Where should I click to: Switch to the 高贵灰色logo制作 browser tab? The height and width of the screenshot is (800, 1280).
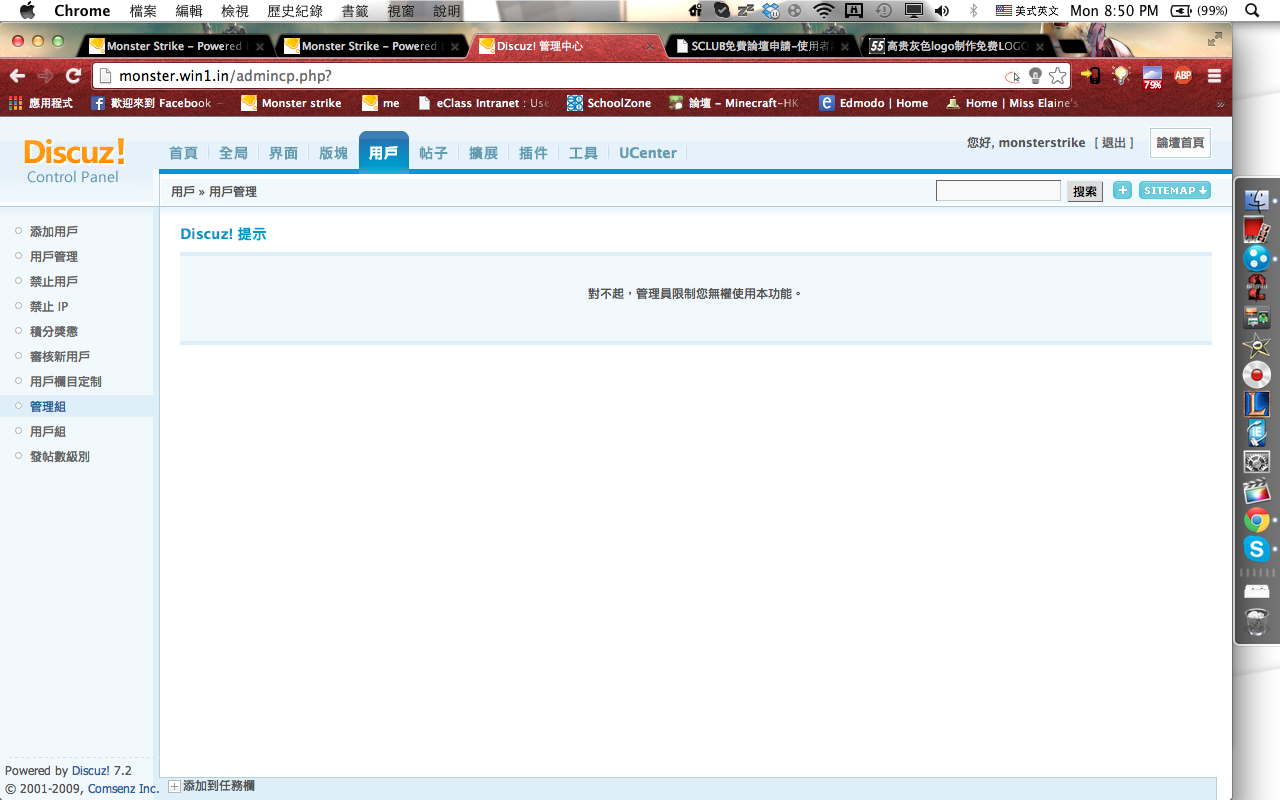[x=955, y=46]
